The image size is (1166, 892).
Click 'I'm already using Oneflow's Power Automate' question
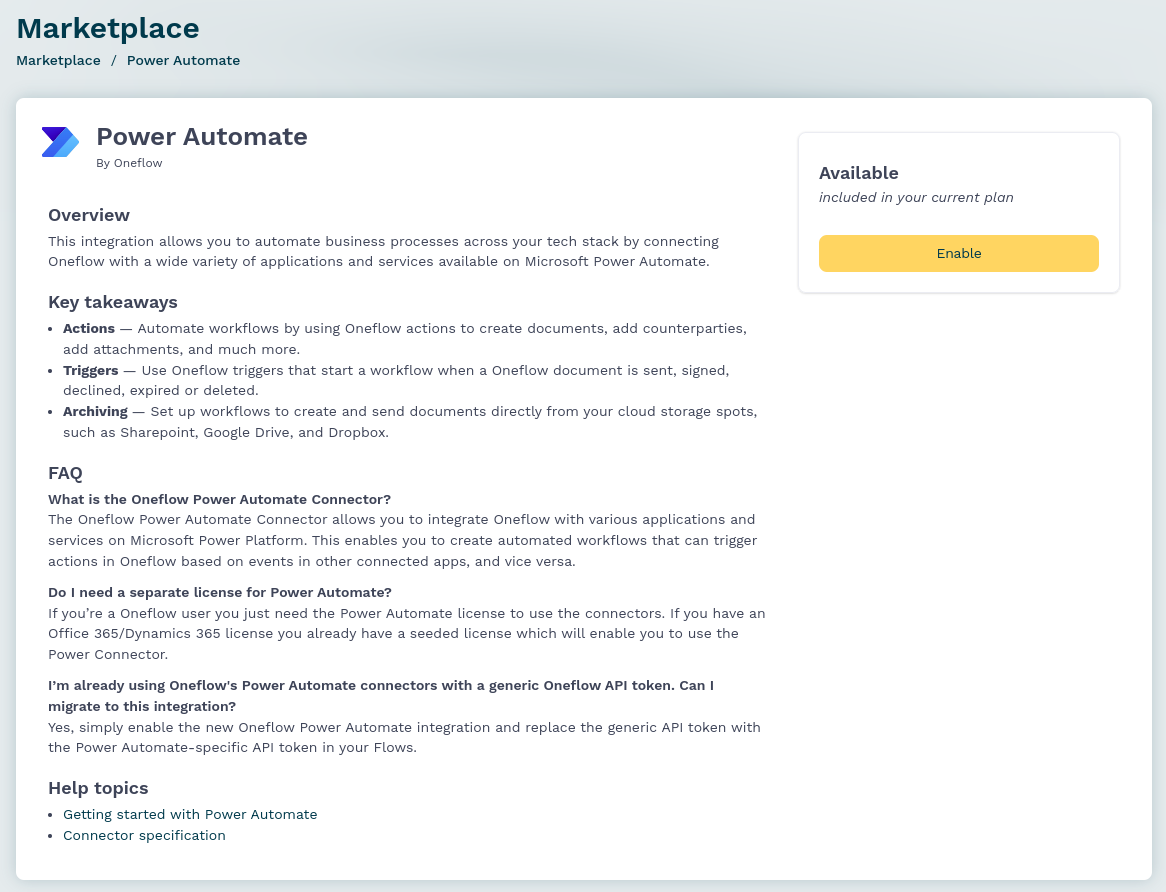click(381, 695)
